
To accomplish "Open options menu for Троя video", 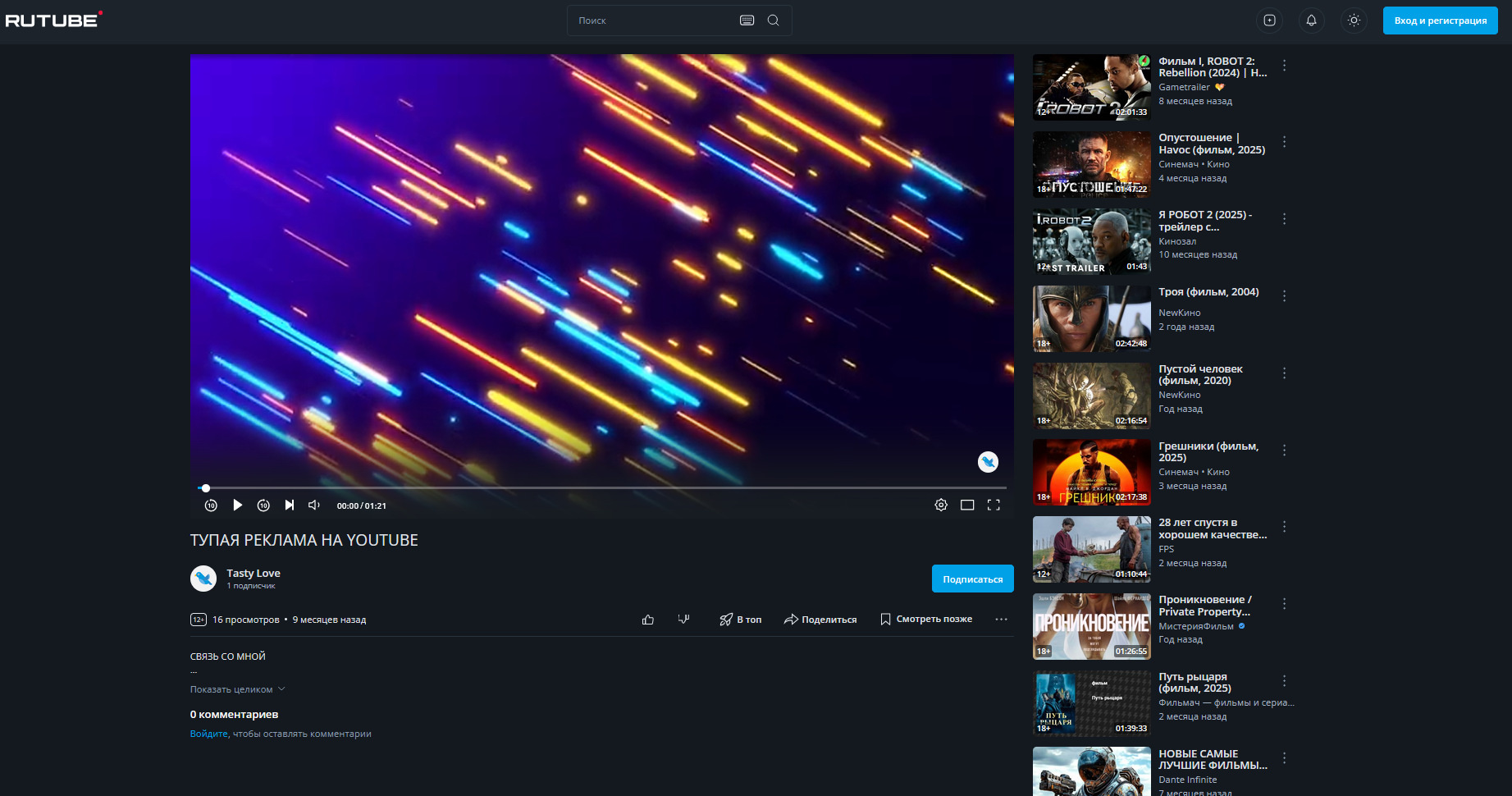I will pos(1284,296).
